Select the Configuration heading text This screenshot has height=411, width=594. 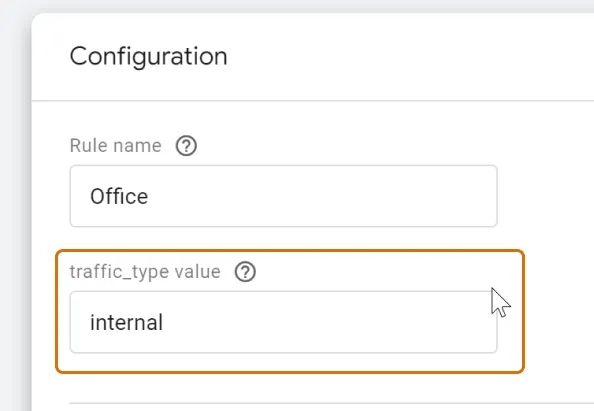click(x=148, y=57)
